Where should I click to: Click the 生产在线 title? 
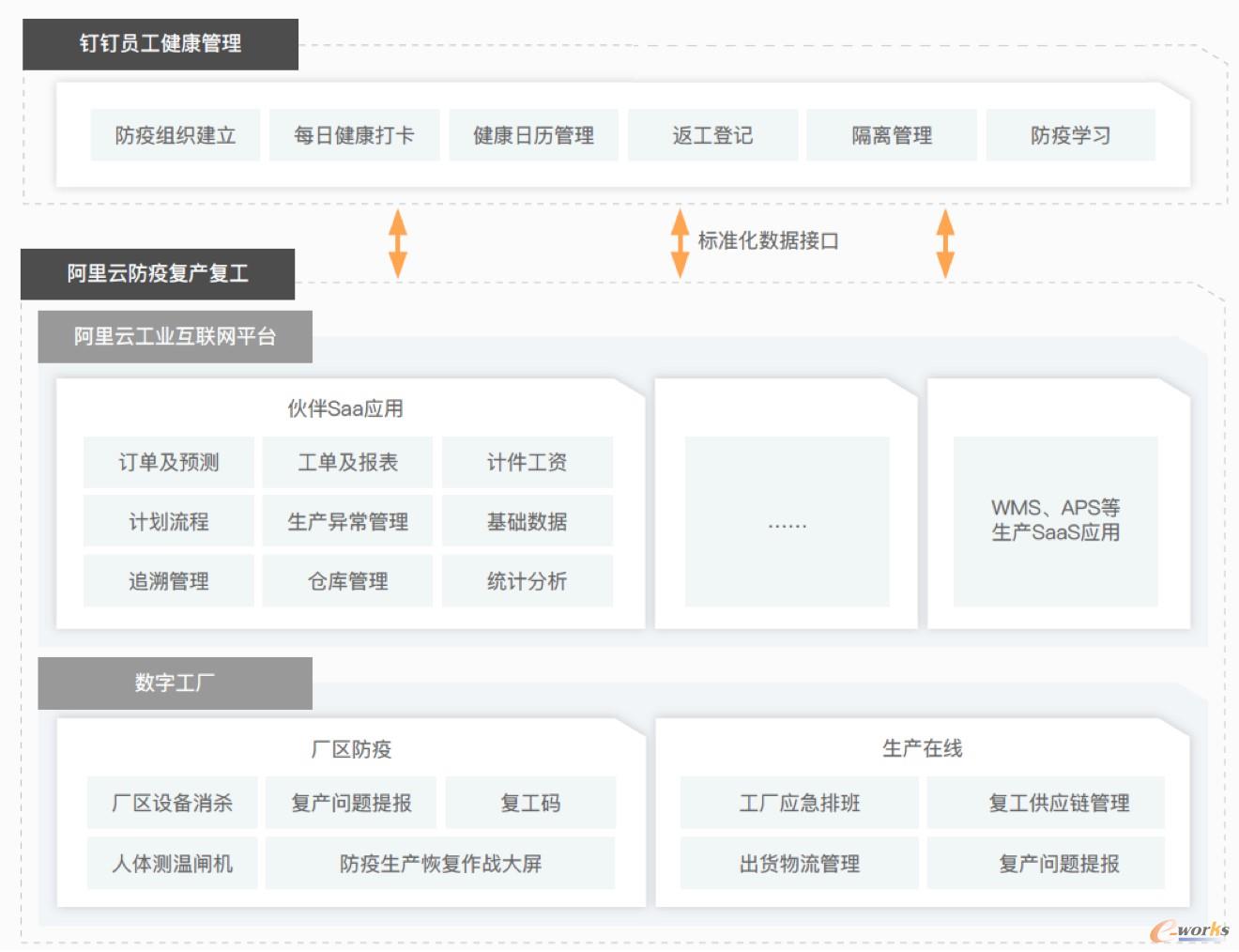pyautogui.click(x=922, y=748)
